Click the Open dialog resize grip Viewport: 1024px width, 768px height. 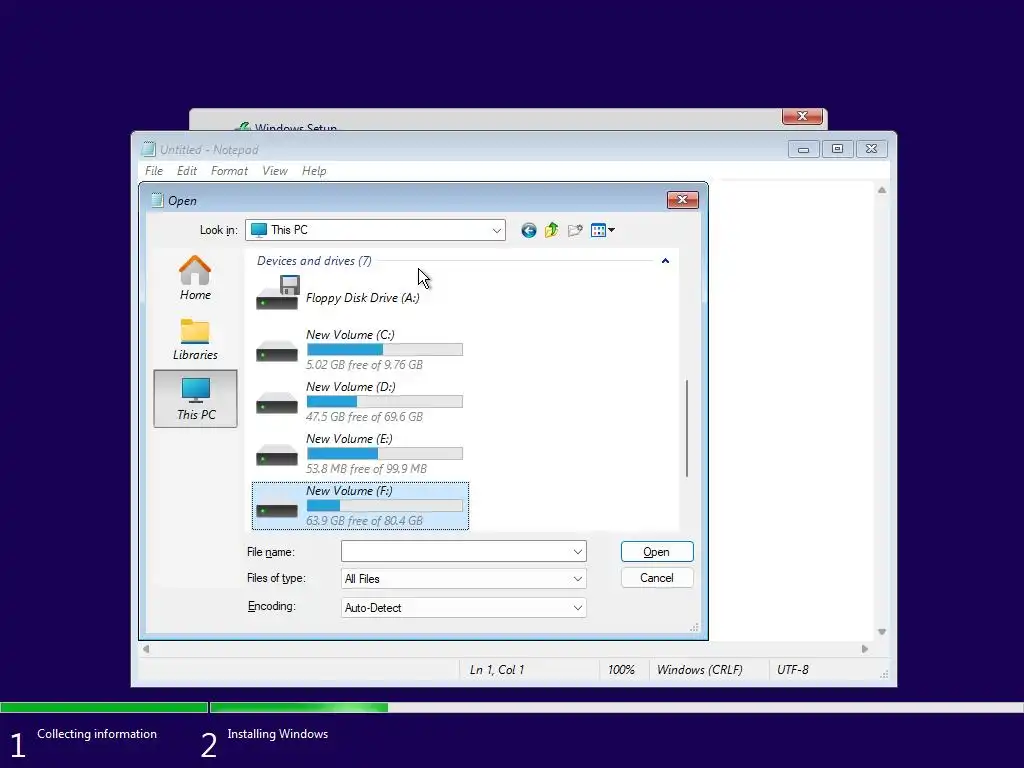pos(694,628)
